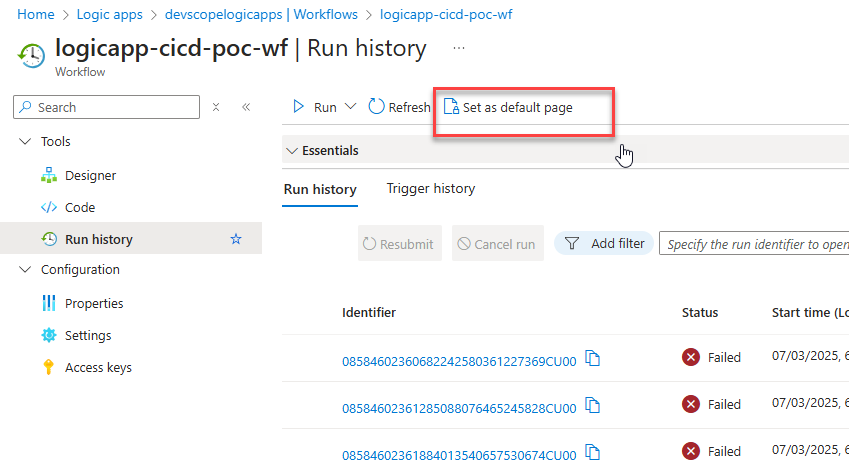Copy the second run identifier

pos(592,405)
